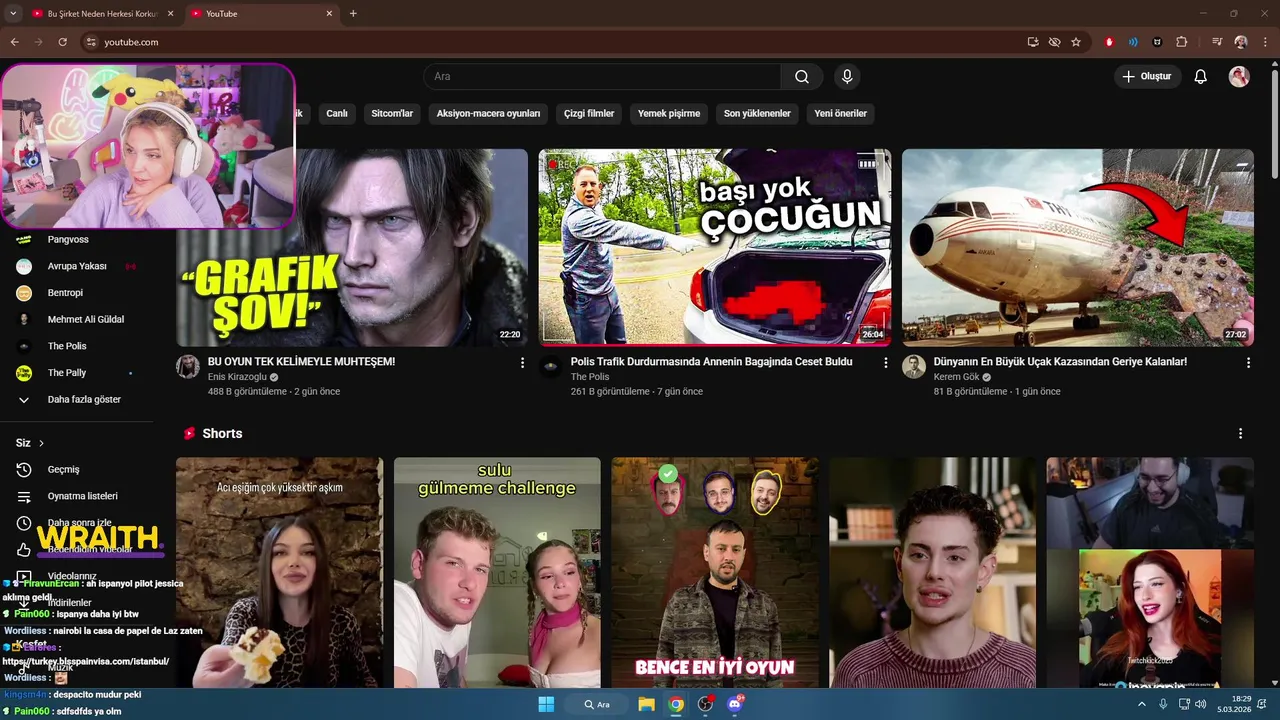
Task: Open Chrome extensions puzzle menu
Action: point(1181,42)
